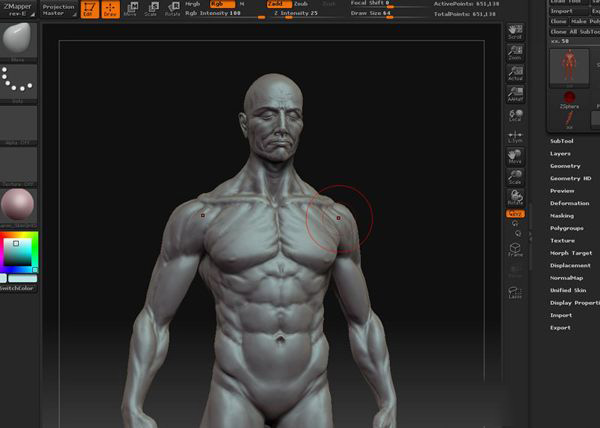Click the Frame icon in right shelf
Image resolution: width=600 pixels, height=428 pixels.
pyautogui.click(x=515, y=250)
